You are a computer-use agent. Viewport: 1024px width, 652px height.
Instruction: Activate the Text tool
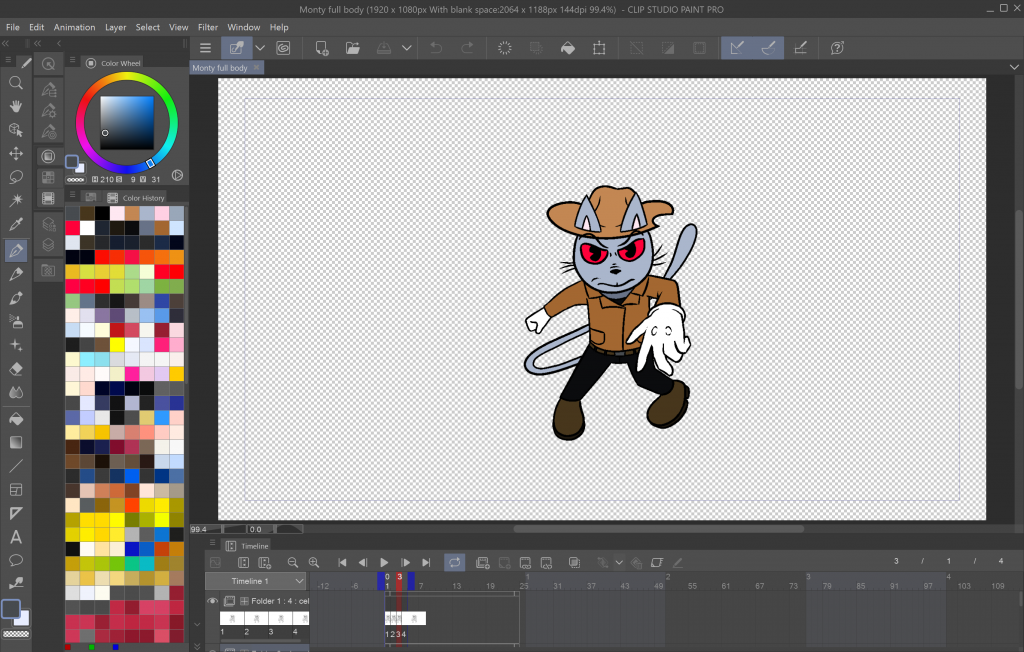coord(16,537)
